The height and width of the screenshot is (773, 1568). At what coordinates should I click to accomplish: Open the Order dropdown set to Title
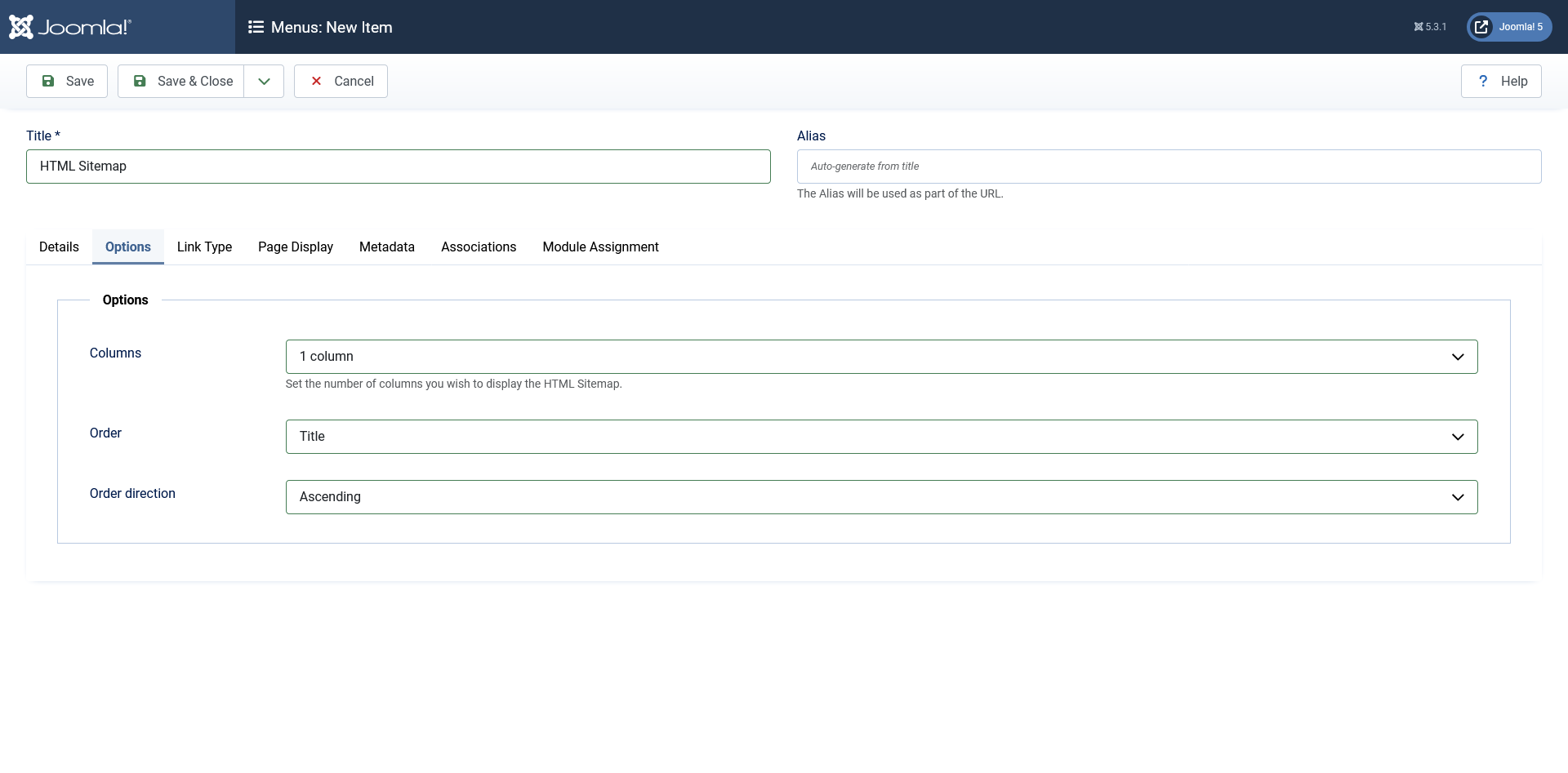pyautogui.click(x=881, y=437)
